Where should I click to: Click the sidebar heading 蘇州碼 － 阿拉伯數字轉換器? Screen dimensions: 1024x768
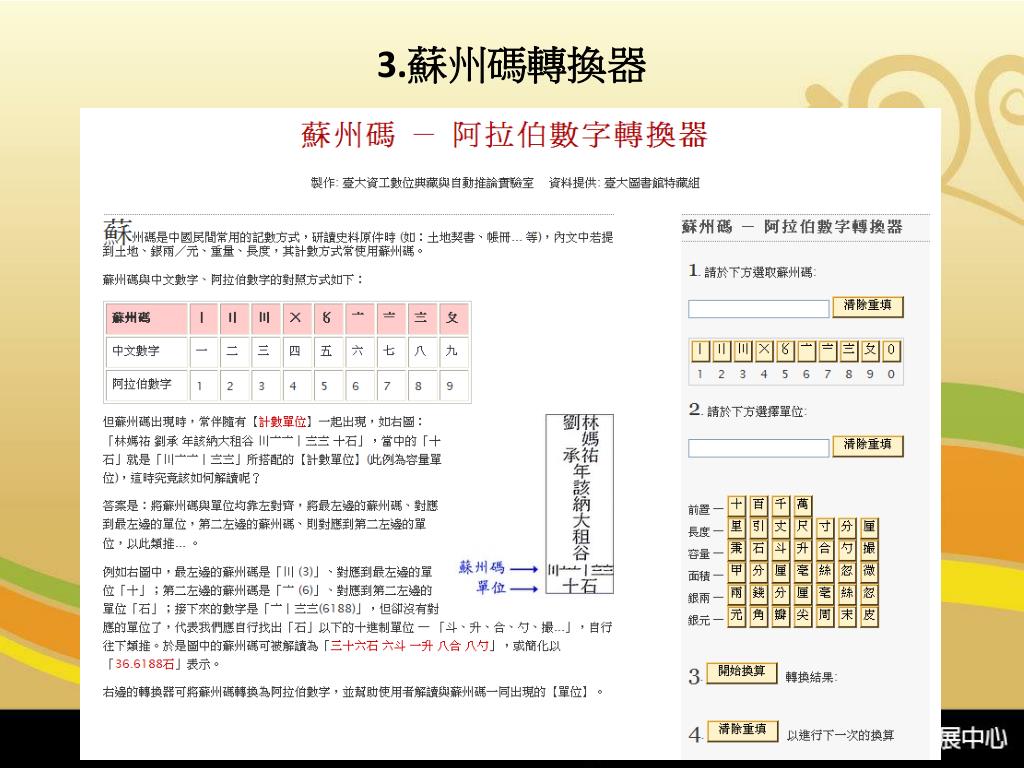[x=792, y=227]
